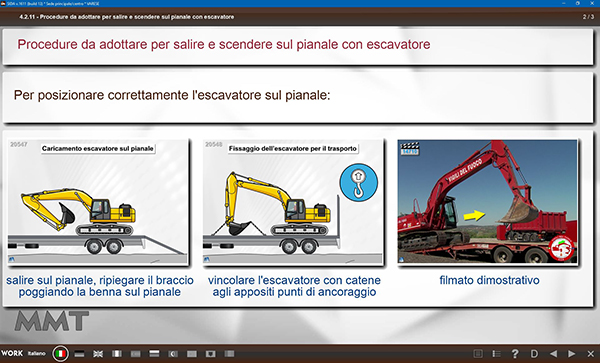This screenshot has height=363, width=600.
Task: Click the square panel icon beside list icon
Action: (478, 353)
